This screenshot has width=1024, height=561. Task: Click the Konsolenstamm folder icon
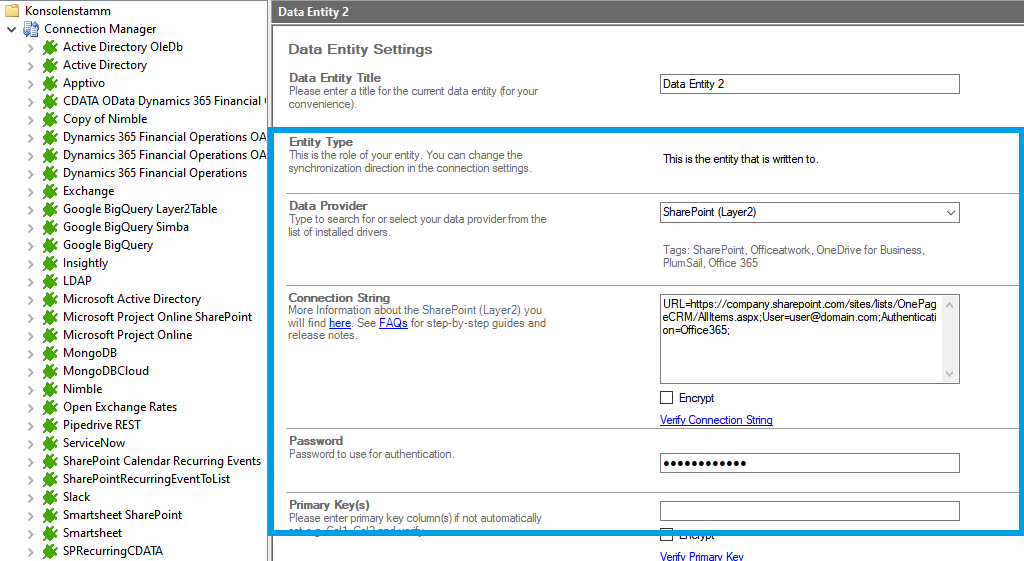(x=13, y=11)
